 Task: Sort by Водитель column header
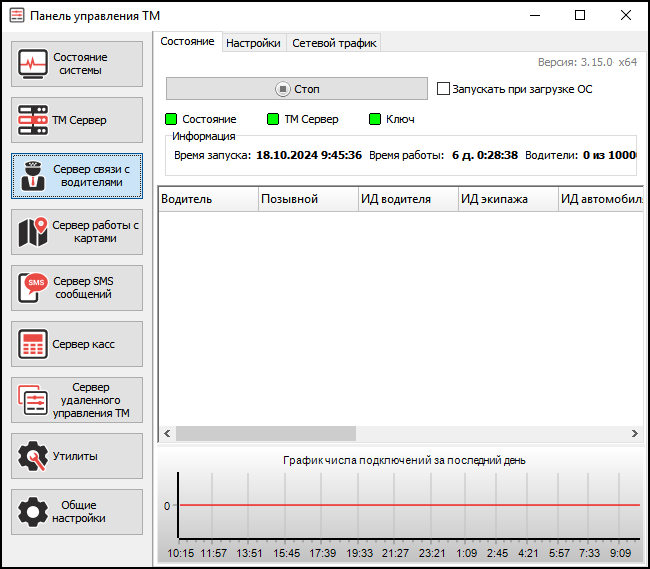[208, 199]
